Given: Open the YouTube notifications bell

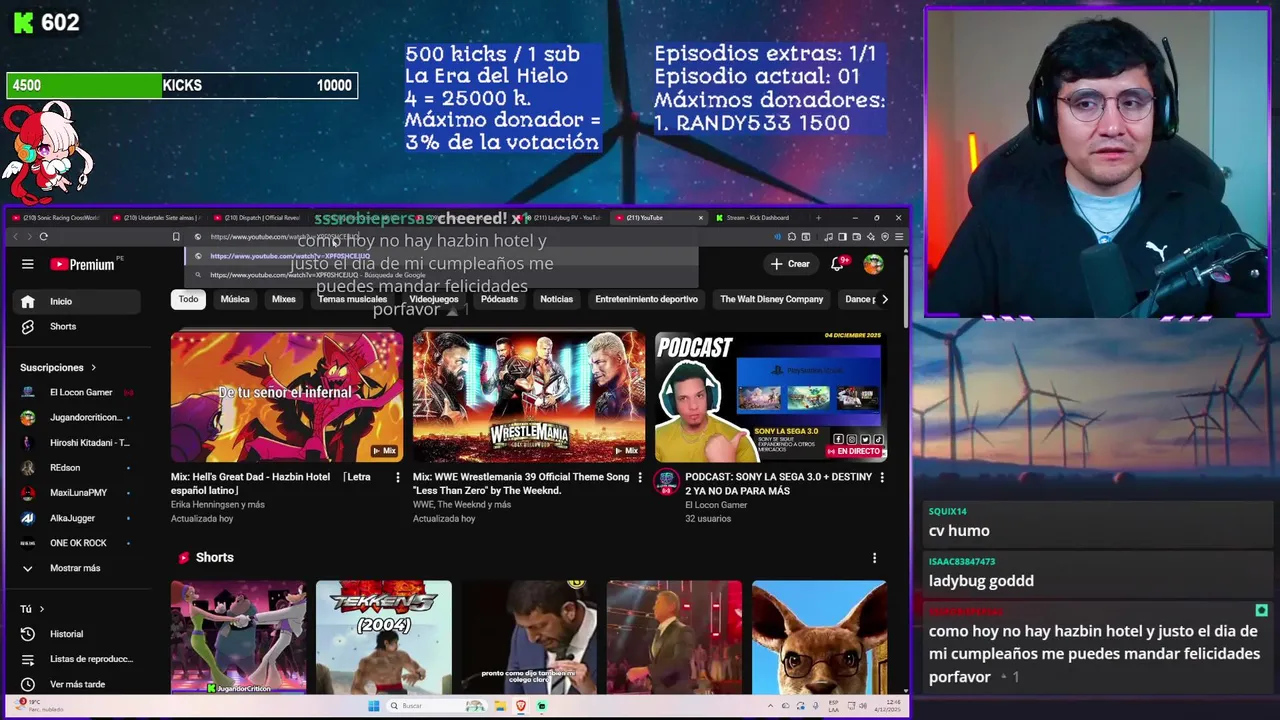Looking at the screenshot, I should point(839,264).
